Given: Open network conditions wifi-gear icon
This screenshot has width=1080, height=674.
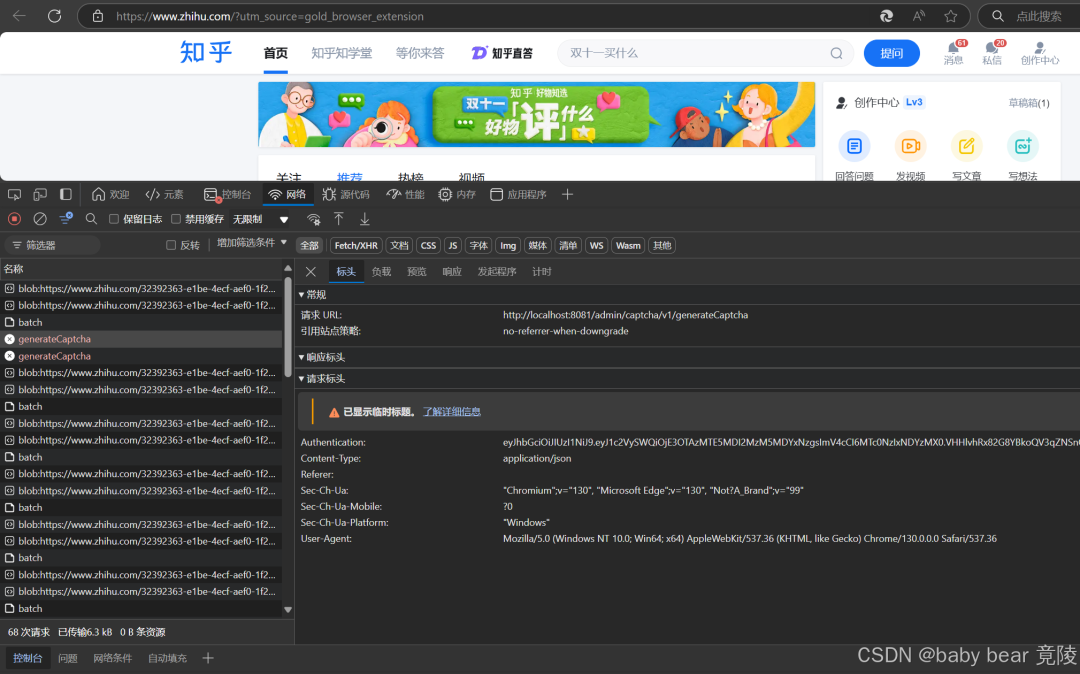Looking at the screenshot, I should pos(313,219).
